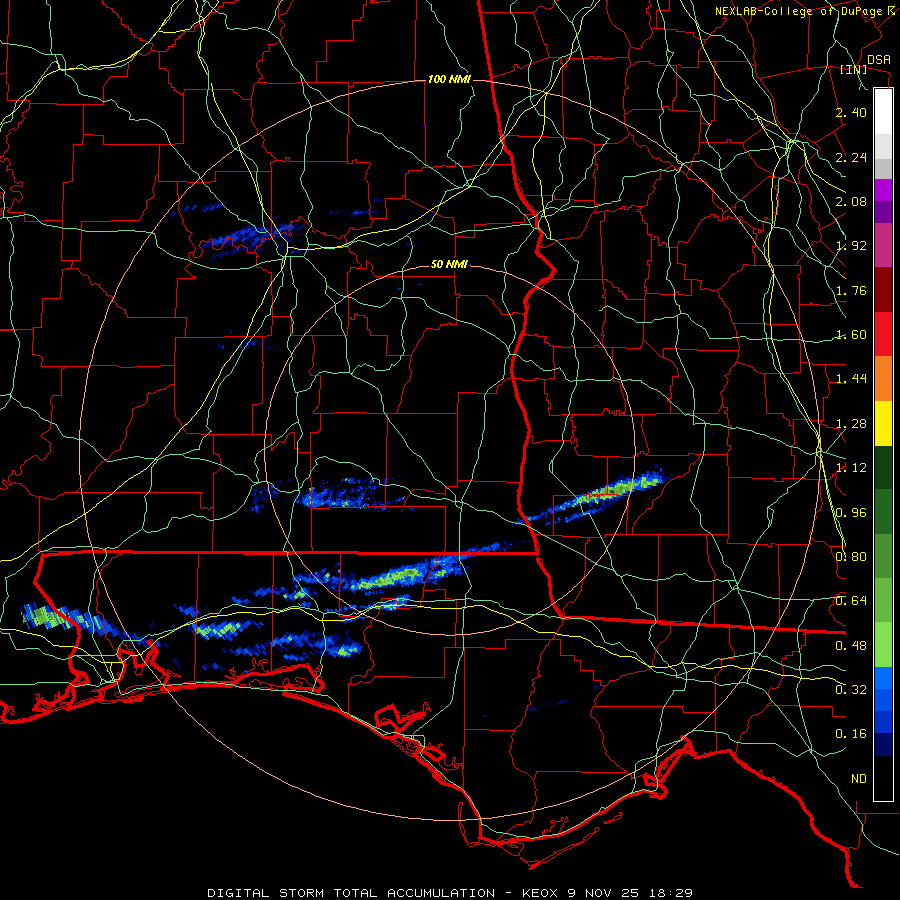This screenshot has width=900, height=900.
Task: Pick the bright red legend swatch
Action: (883, 334)
